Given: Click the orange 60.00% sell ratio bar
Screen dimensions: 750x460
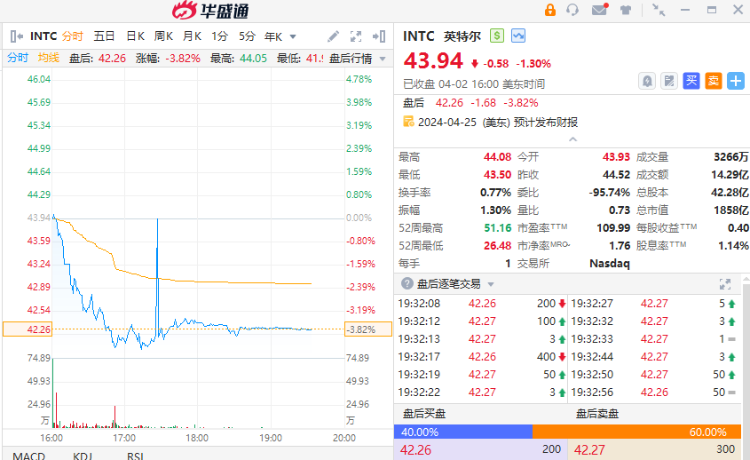Looking at the screenshot, I should pos(637,432).
